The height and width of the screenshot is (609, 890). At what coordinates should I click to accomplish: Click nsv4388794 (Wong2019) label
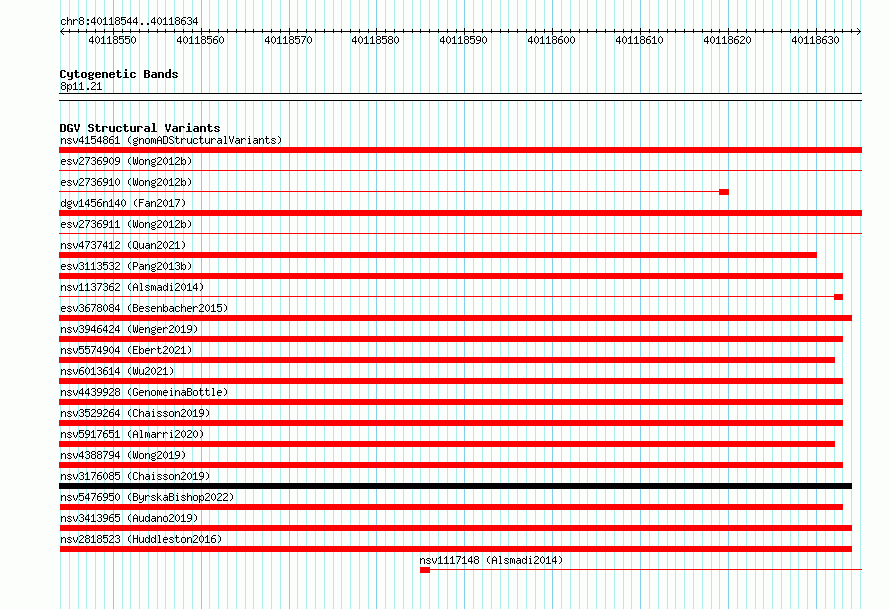(x=123, y=455)
